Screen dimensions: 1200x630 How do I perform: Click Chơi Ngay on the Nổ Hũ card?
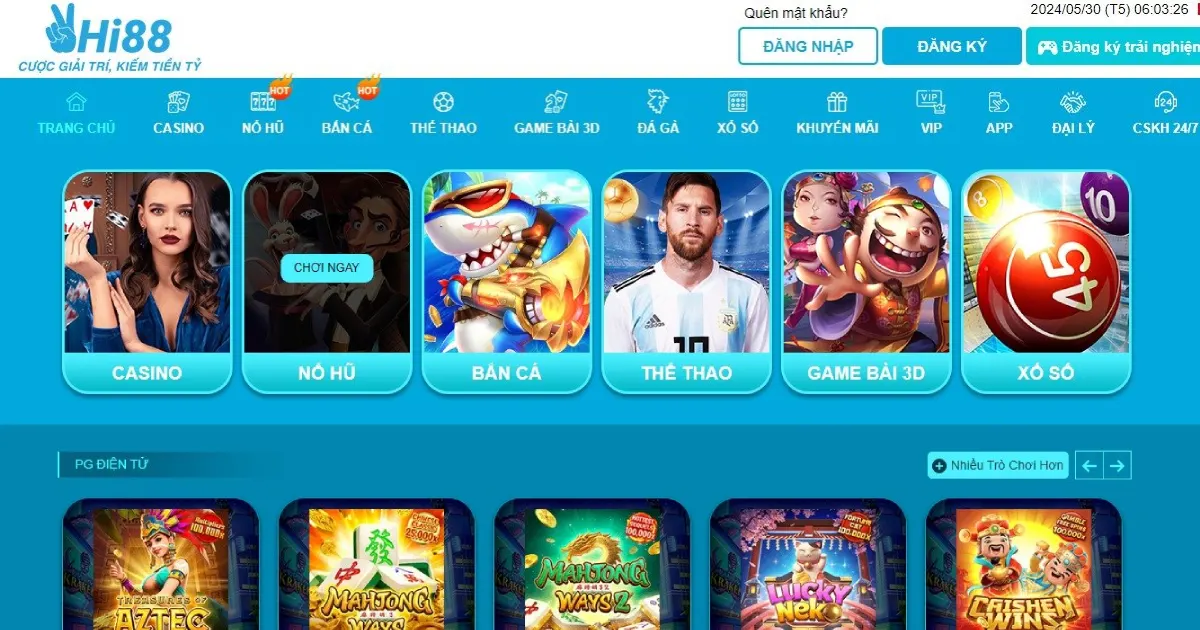click(326, 268)
